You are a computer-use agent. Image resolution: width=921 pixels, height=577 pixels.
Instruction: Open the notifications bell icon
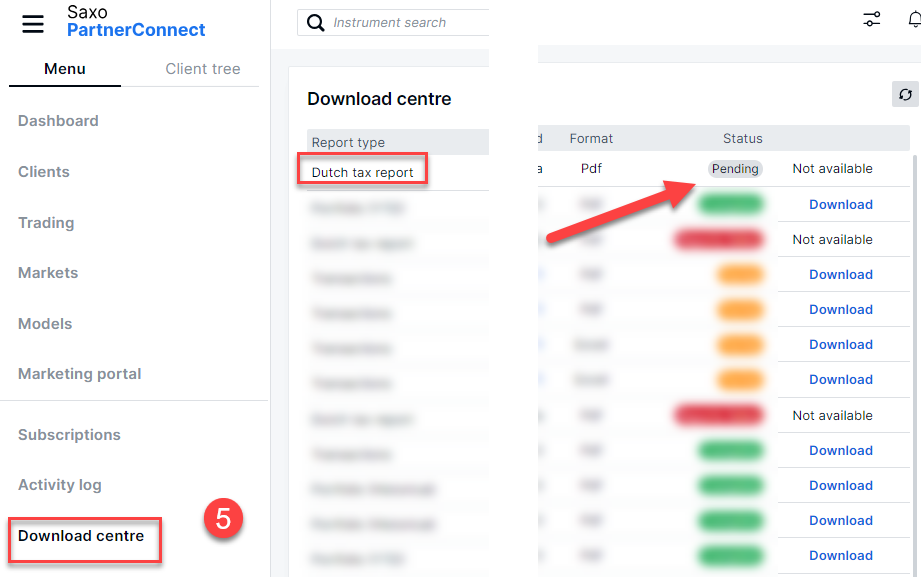pos(913,19)
